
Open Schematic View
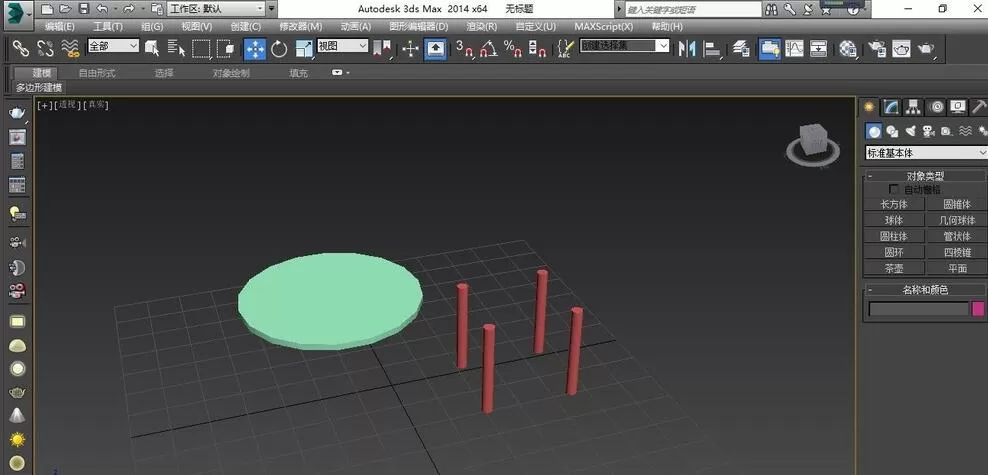pos(819,49)
